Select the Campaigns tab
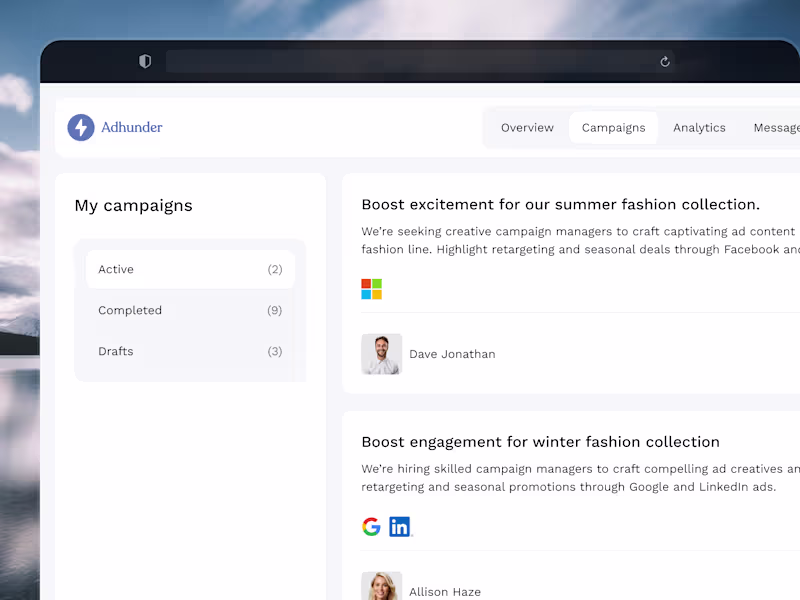 tap(613, 128)
